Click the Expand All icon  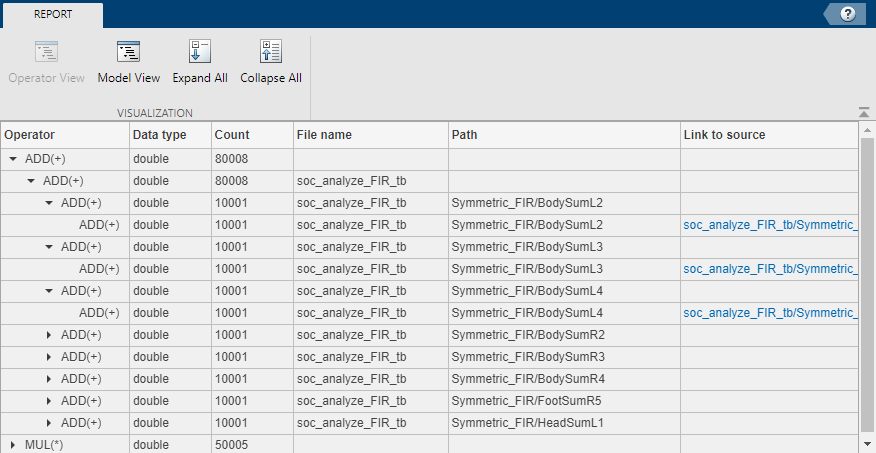[x=200, y=53]
